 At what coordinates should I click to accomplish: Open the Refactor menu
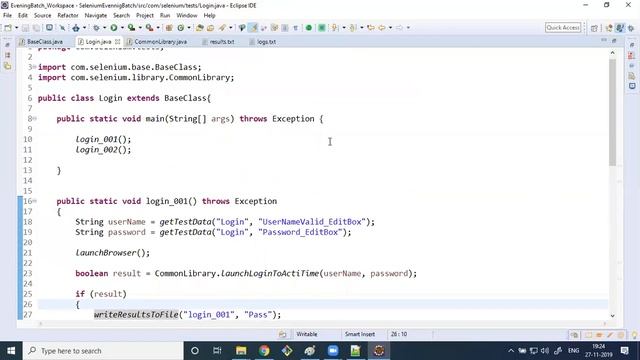pos(68,16)
